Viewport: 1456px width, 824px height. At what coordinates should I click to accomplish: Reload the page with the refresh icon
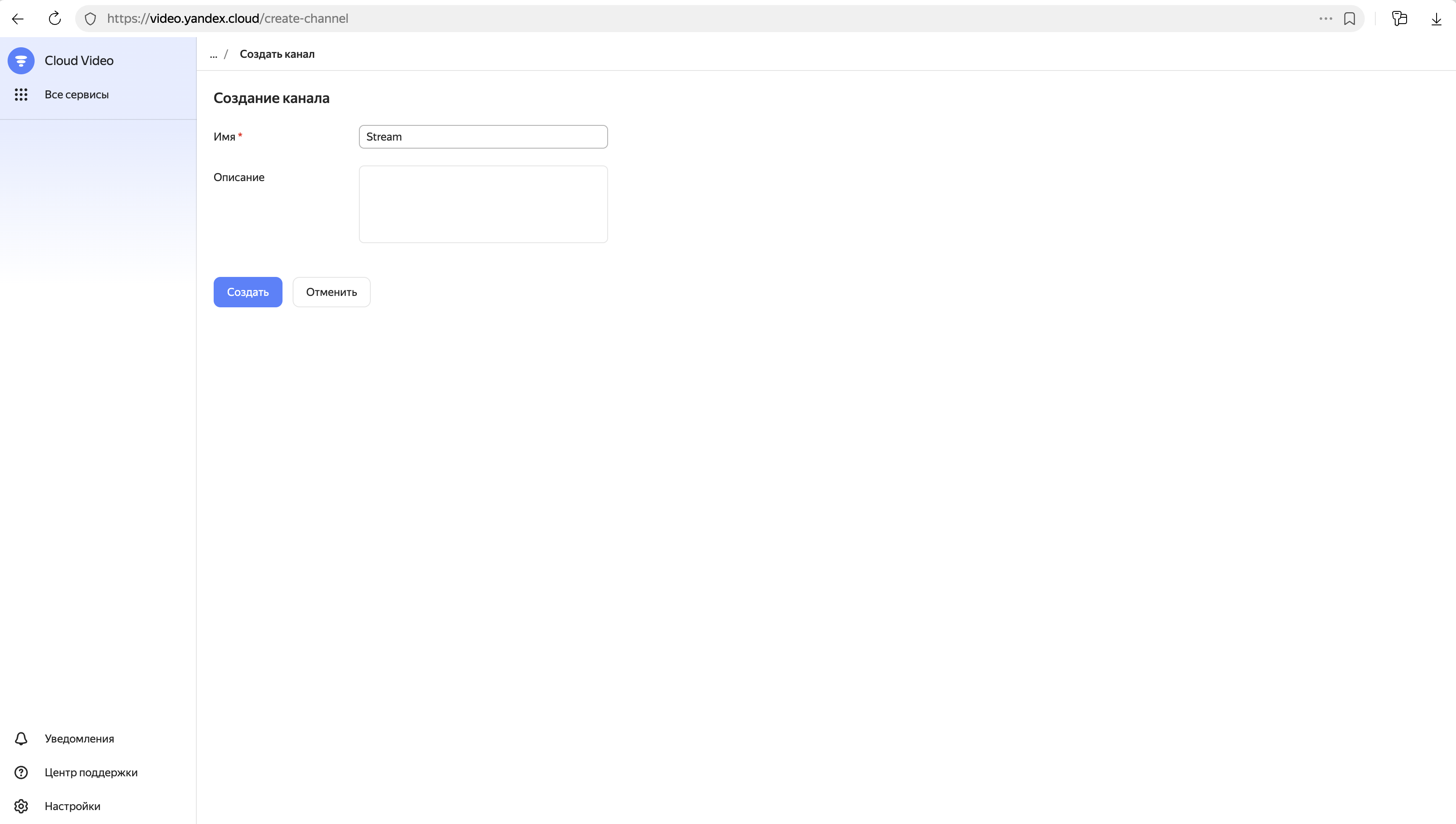point(54,19)
